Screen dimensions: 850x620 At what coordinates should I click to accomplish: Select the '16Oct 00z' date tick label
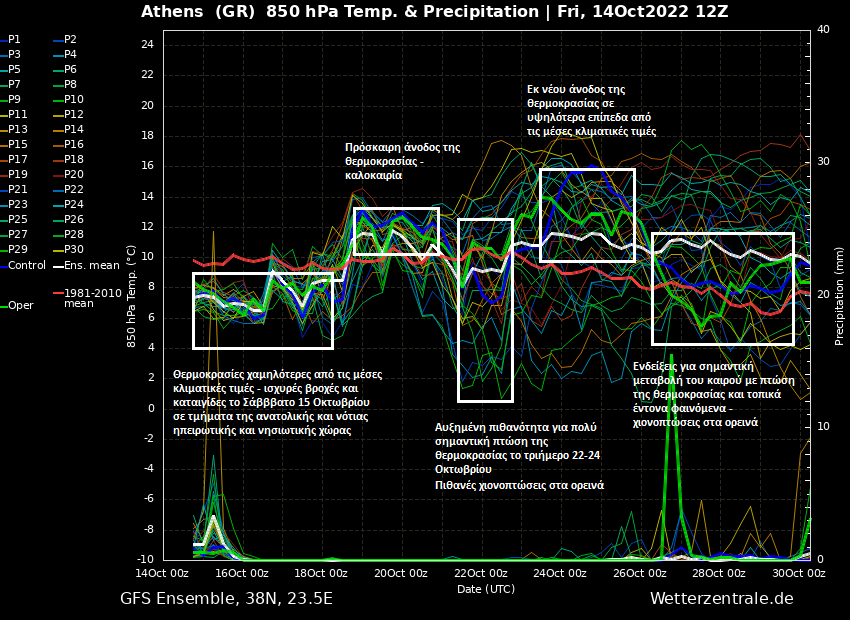[242, 573]
